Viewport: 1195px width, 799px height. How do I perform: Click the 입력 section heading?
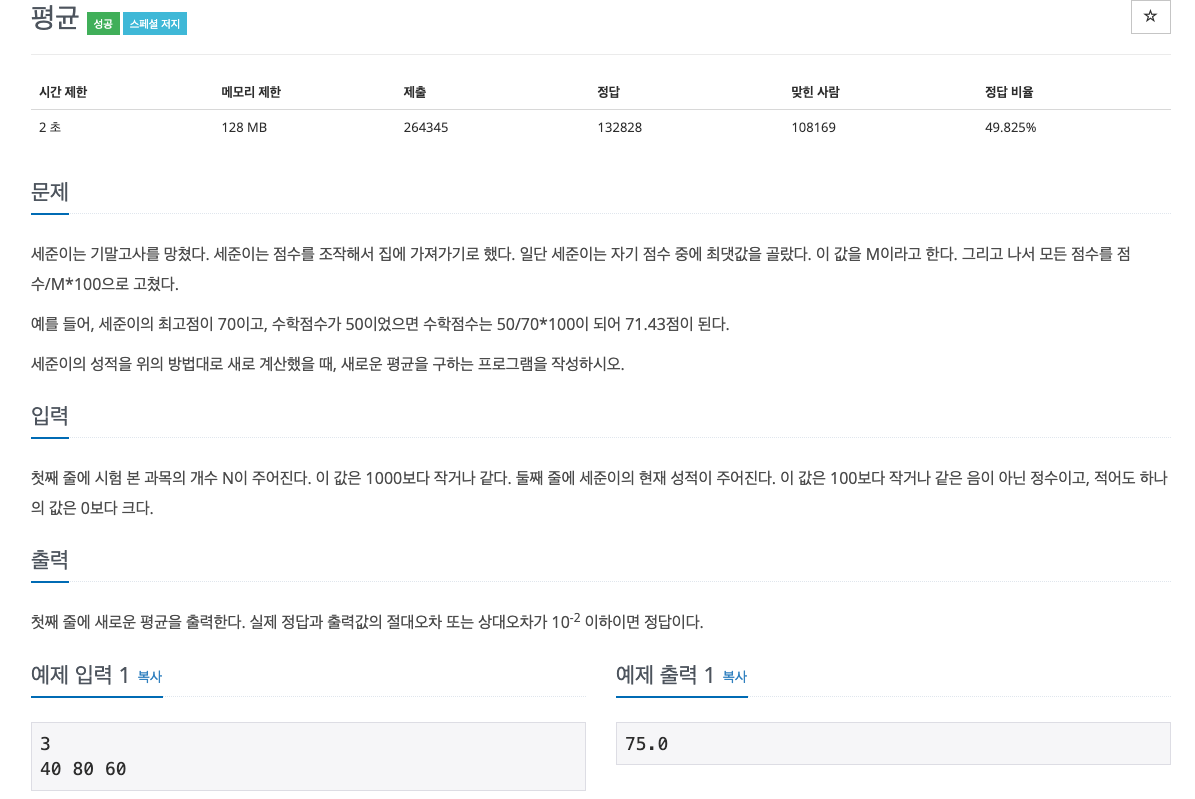pyautogui.click(x=49, y=416)
